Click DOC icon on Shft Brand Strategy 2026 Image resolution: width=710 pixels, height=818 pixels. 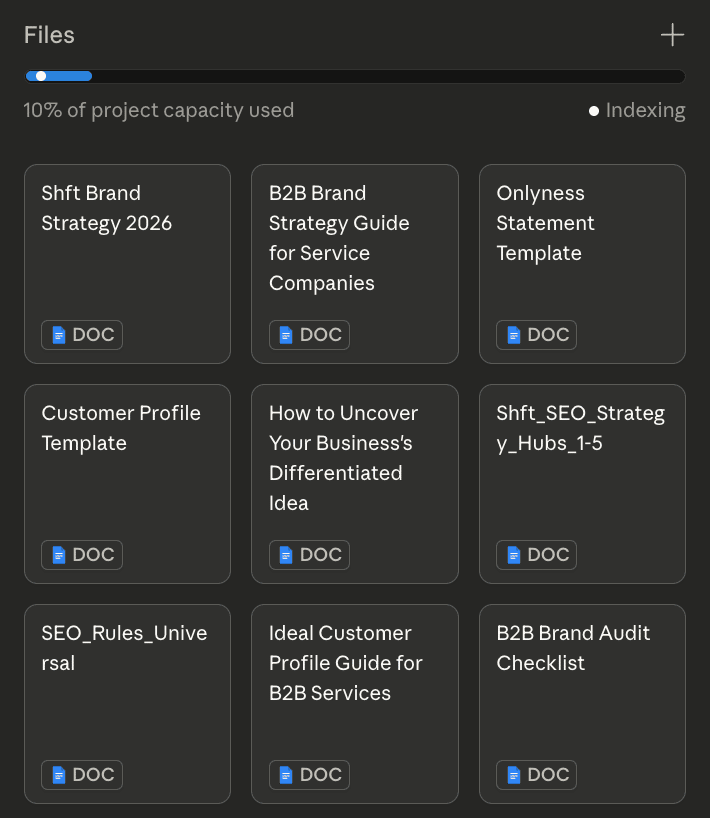59,335
